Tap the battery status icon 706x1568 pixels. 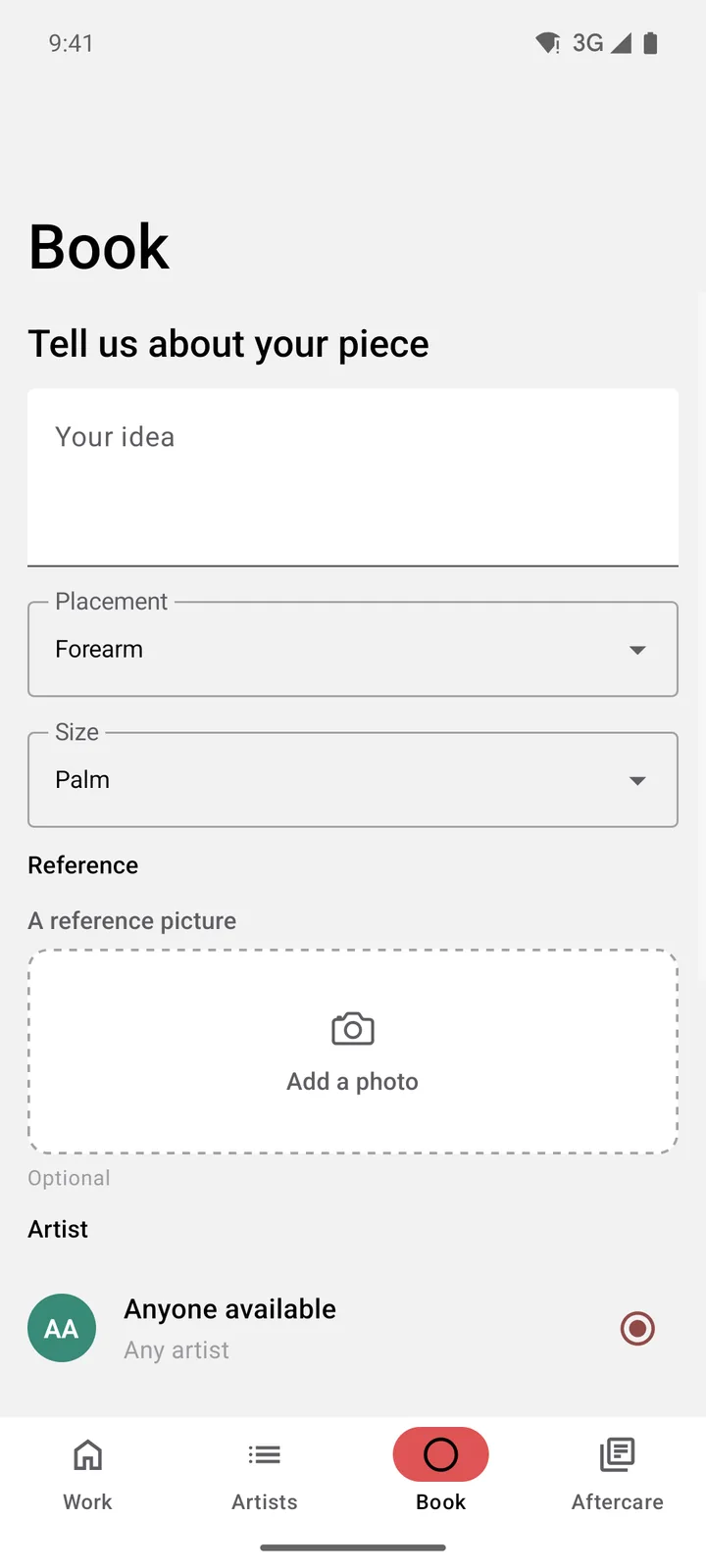650,43
